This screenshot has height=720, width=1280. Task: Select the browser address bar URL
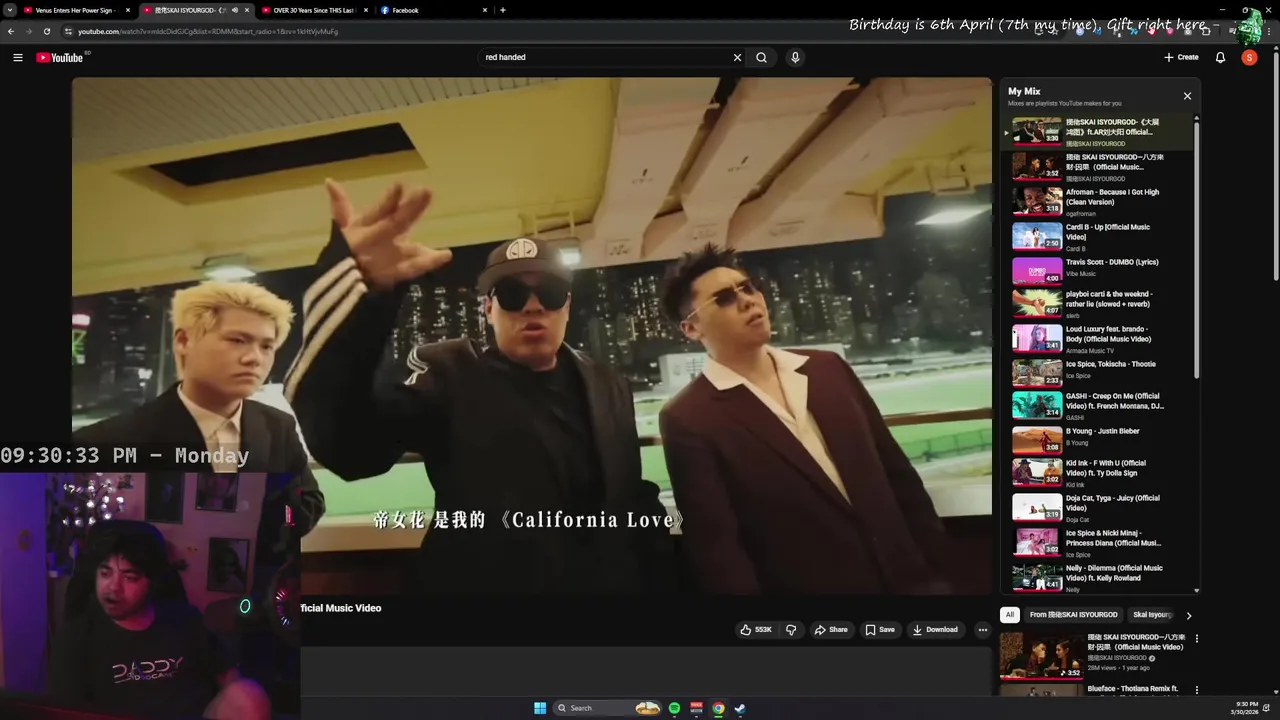pyautogui.click(x=208, y=31)
